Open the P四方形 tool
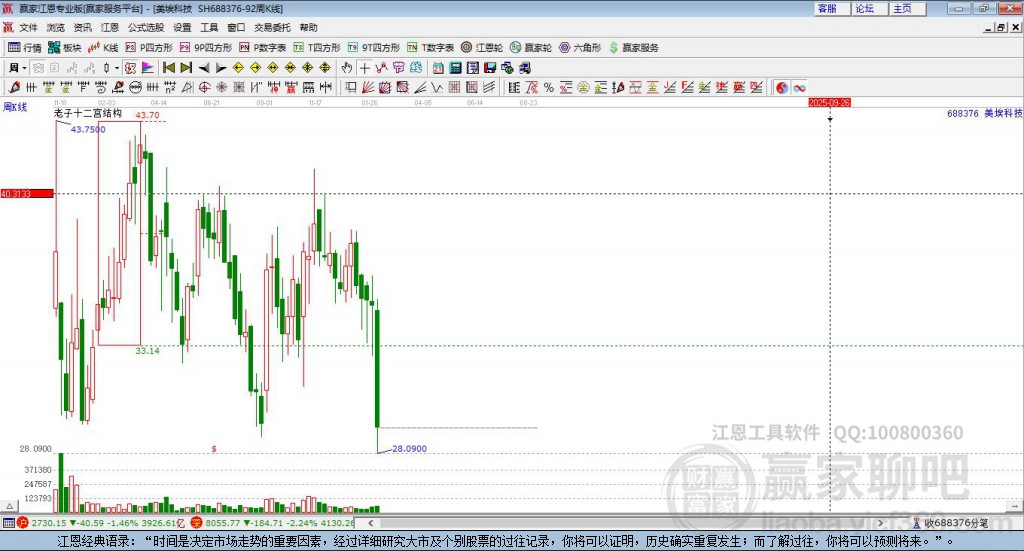Viewport: 1024px width, 551px height. click(x=150, y=48)
